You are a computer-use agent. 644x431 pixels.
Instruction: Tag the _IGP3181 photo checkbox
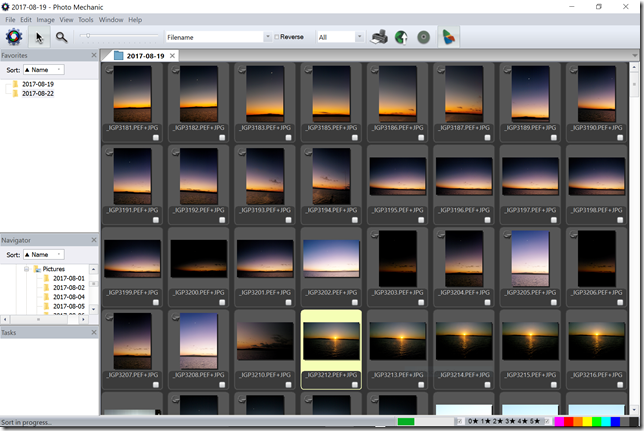coord(156,138)
